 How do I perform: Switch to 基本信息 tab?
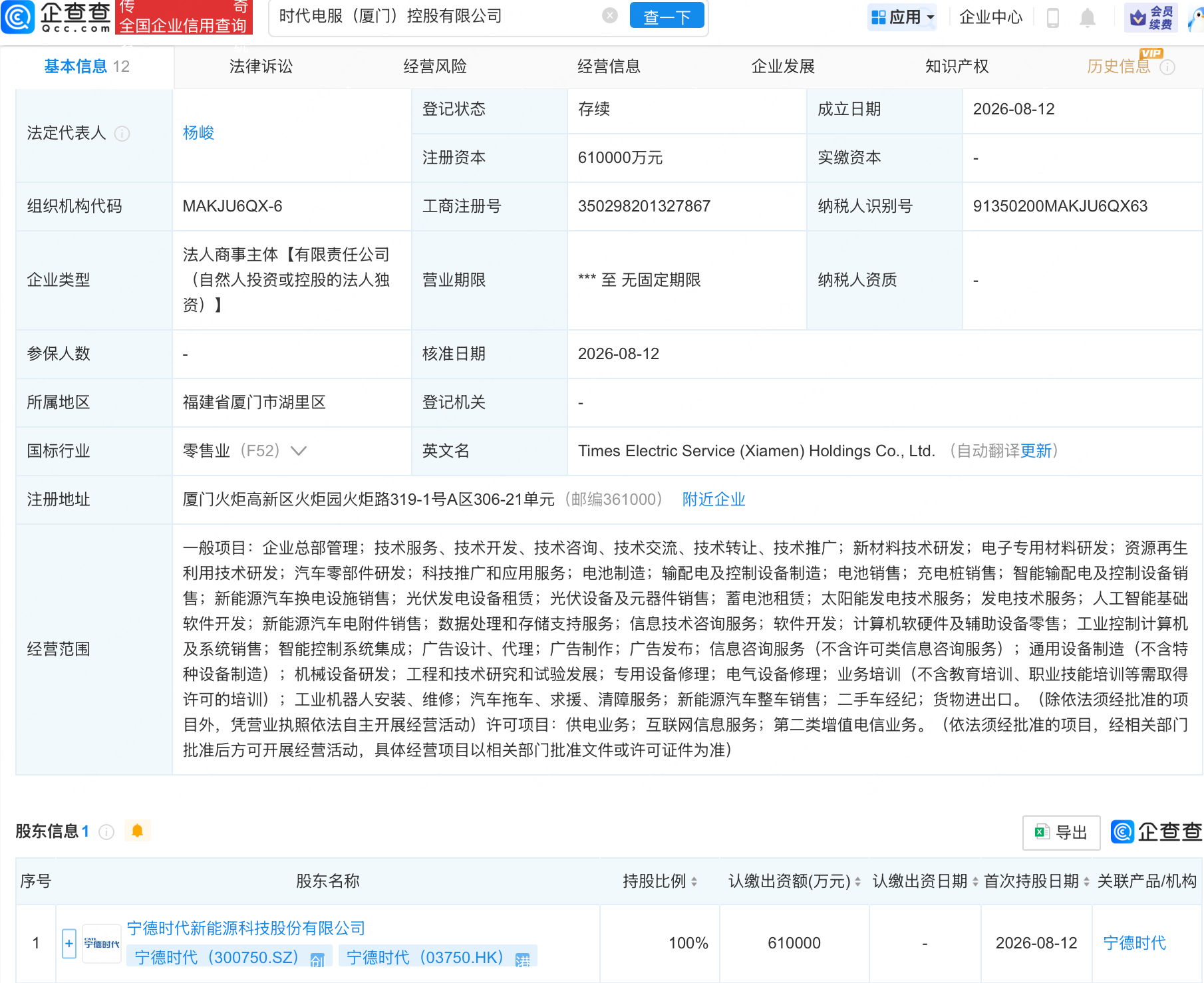click(x=86, y=67)
